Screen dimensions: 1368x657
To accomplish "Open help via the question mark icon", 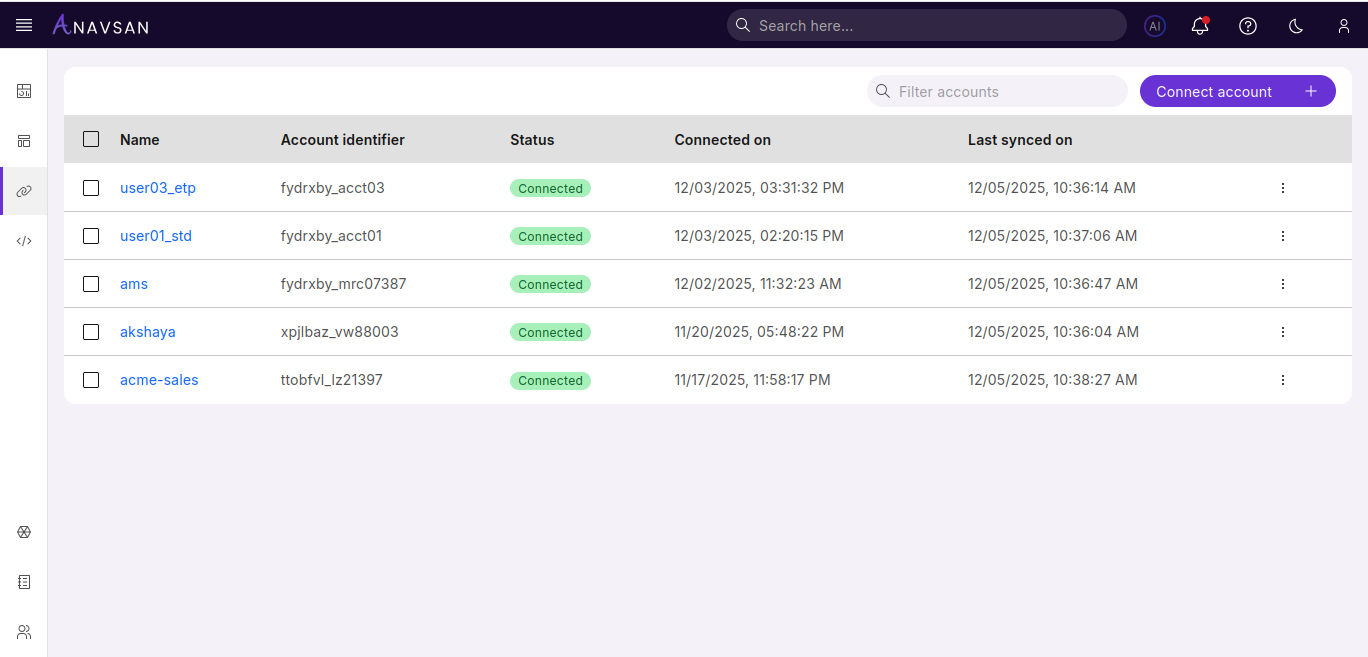I will coord(1247,26).
